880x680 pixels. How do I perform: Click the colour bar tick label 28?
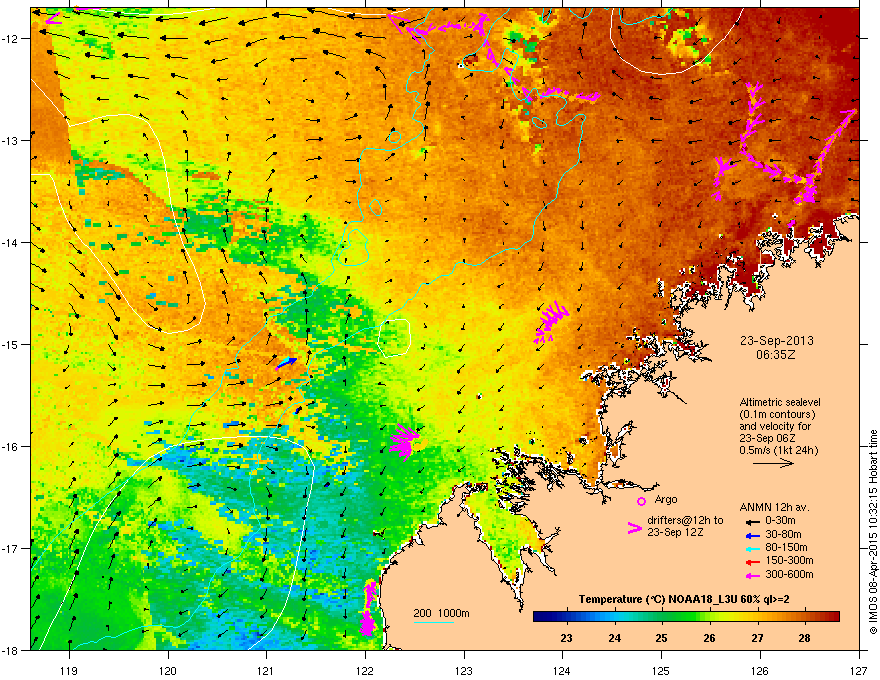(804, 638)
